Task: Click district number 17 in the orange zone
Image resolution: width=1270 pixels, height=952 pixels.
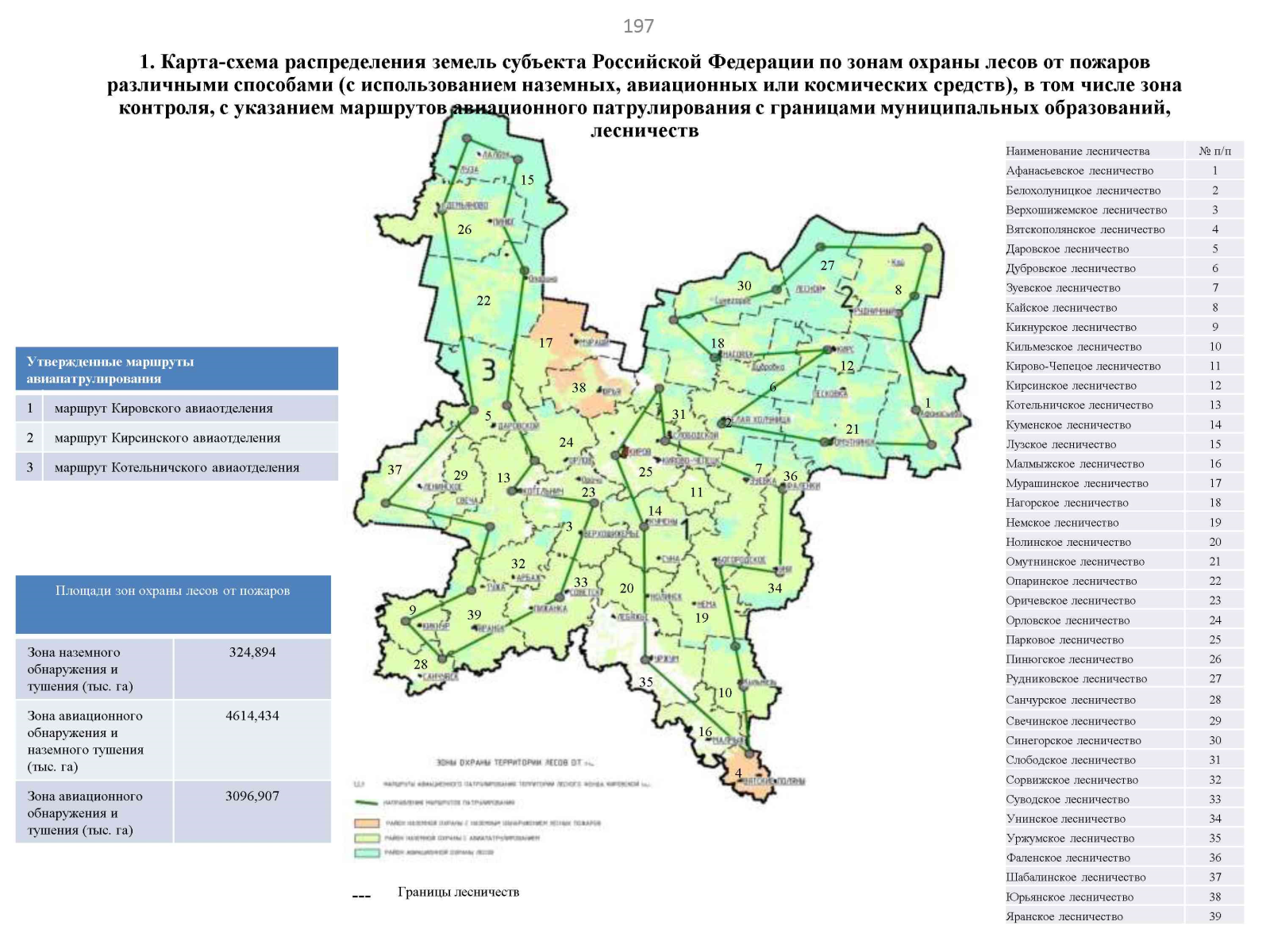Action: coord(545,343)
